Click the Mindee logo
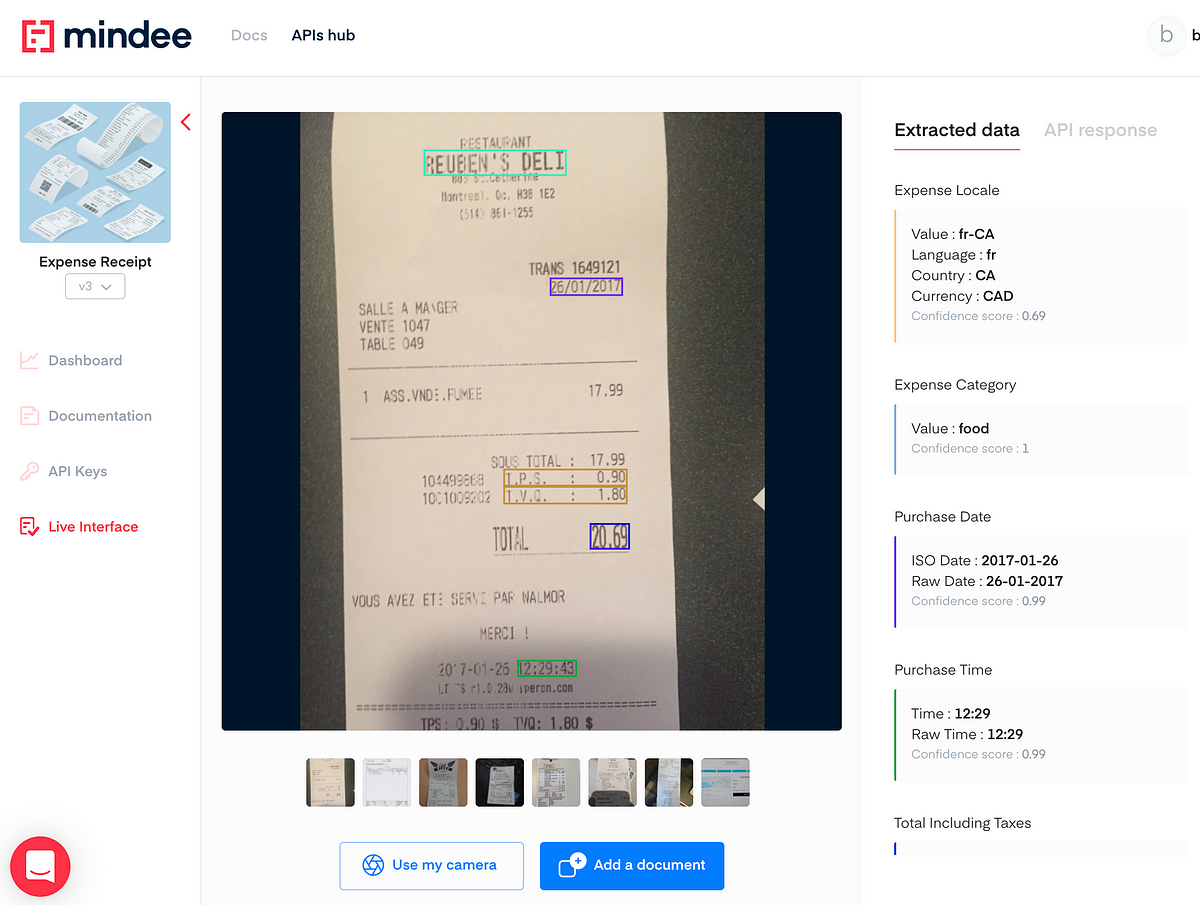Image resolution: width=1200 pixels, height=905 pixels. click(107, 35)
